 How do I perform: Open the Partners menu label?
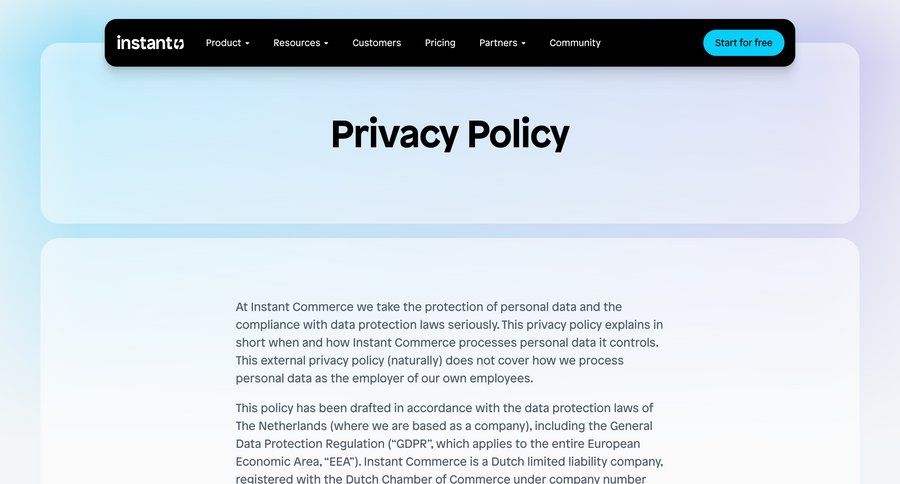[x=498, y=43]
